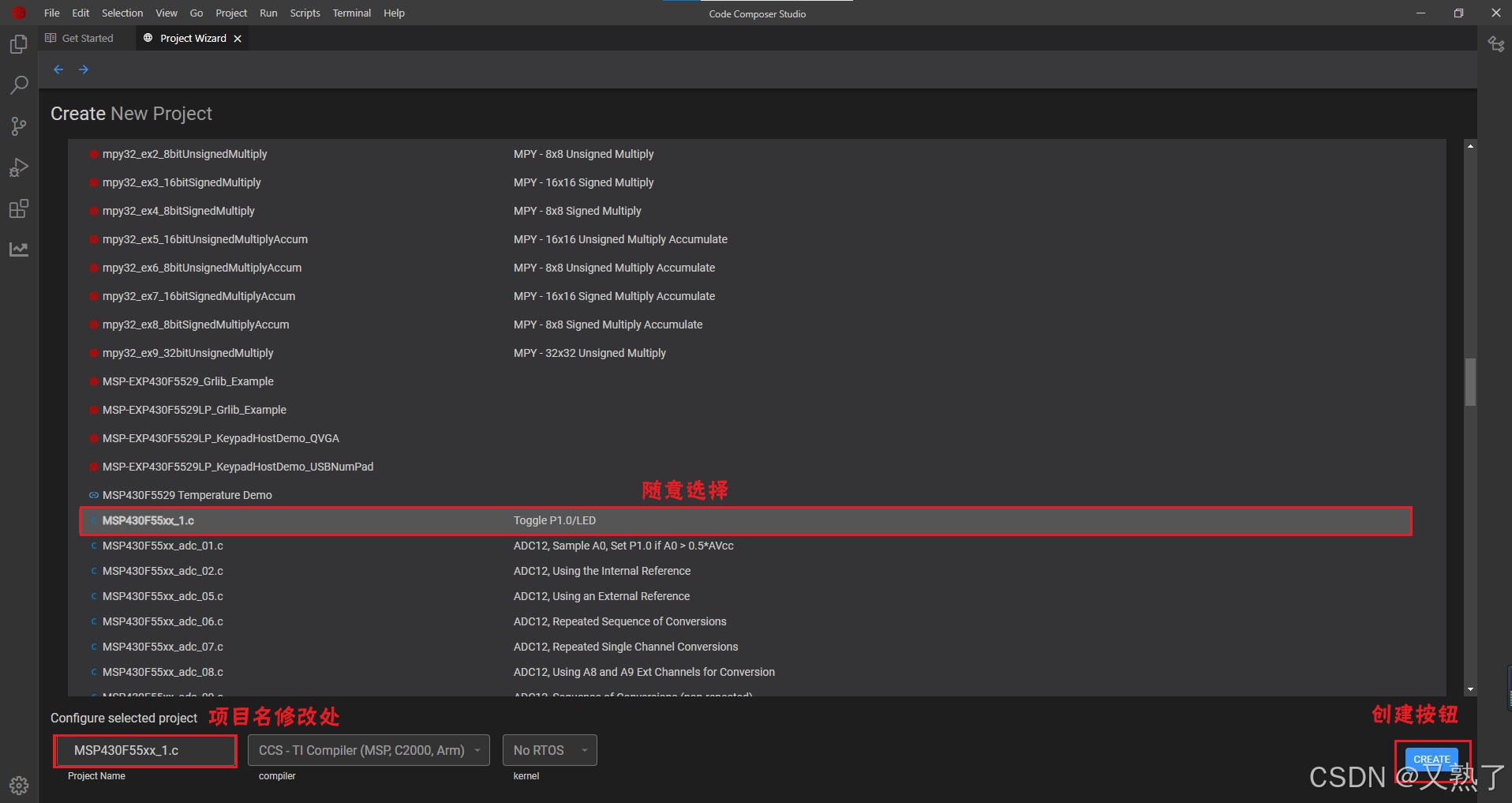Screen dimensions: 1512x803
Task: Click the red icon beside mpy32_ex2_8bitUnsignedMultiply
Action: pyautogui.click(x=94, y=154)
